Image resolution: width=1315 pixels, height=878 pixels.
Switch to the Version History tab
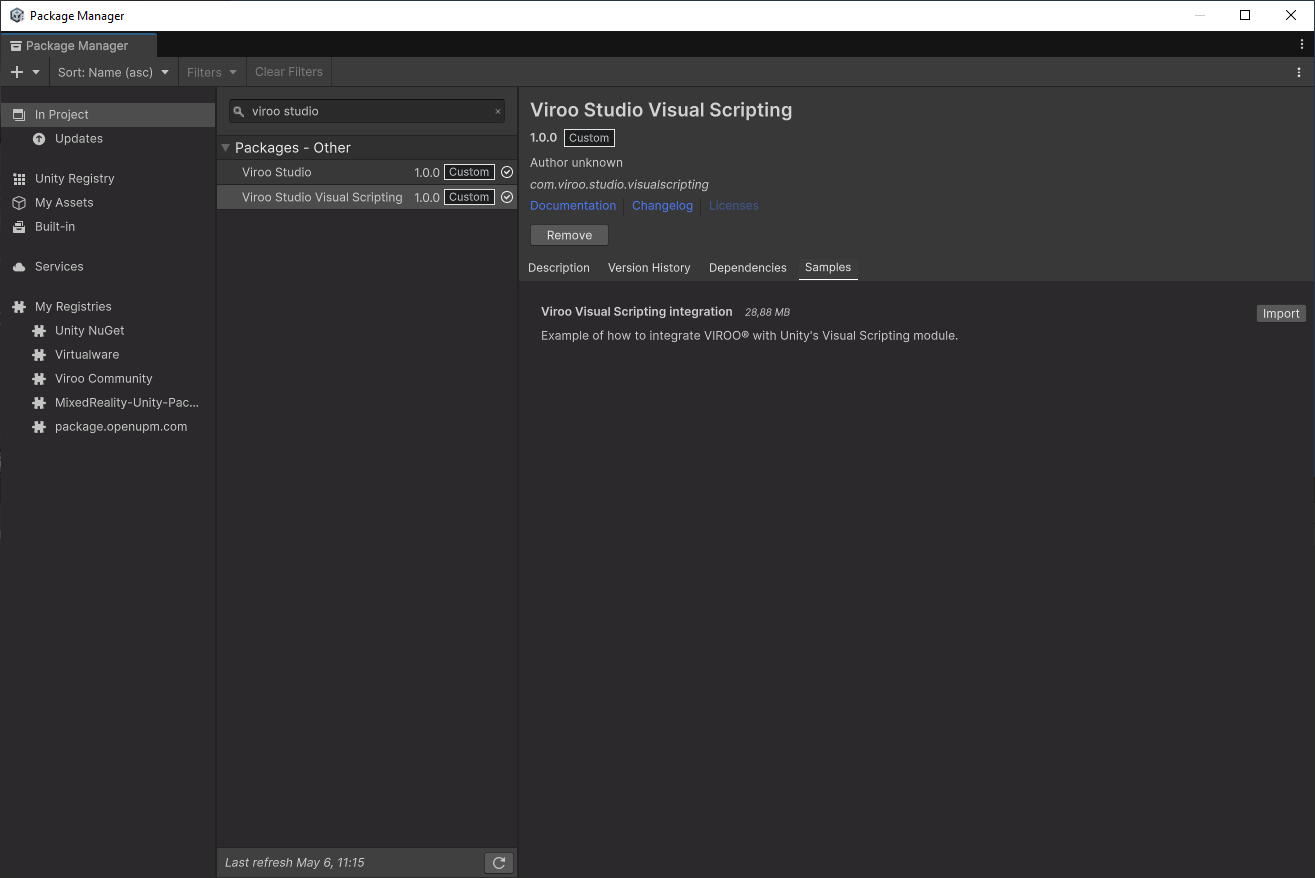[648, 267]
